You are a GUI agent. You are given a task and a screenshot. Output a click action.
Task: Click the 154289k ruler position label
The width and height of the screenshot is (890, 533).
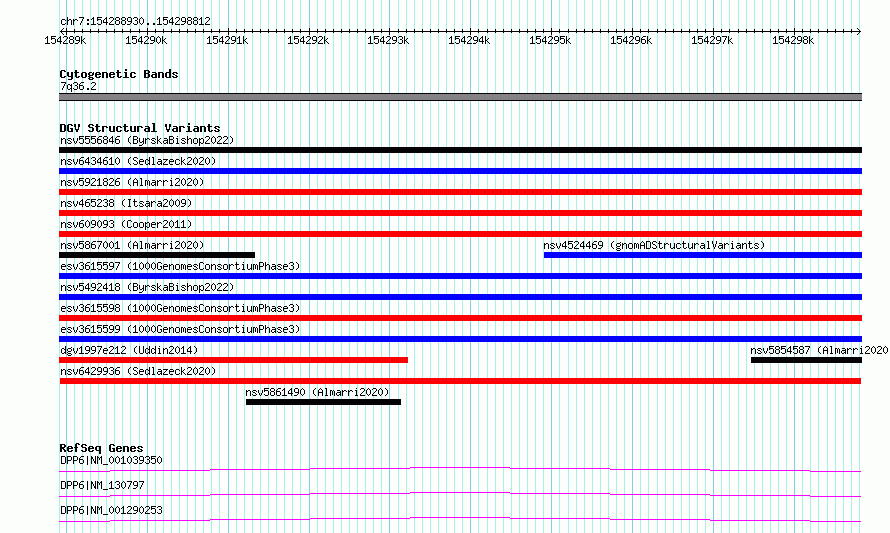click(x=65, y=40)
